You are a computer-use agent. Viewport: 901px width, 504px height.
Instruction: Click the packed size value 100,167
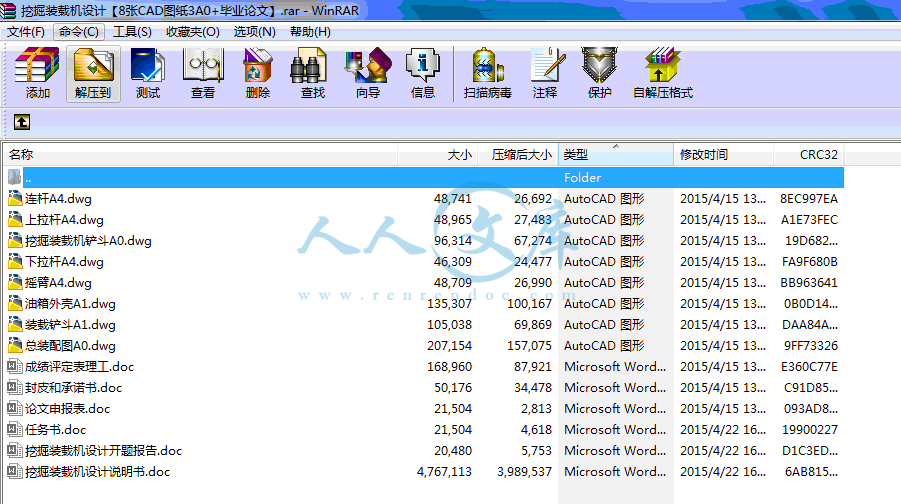[x=529, y=304]
